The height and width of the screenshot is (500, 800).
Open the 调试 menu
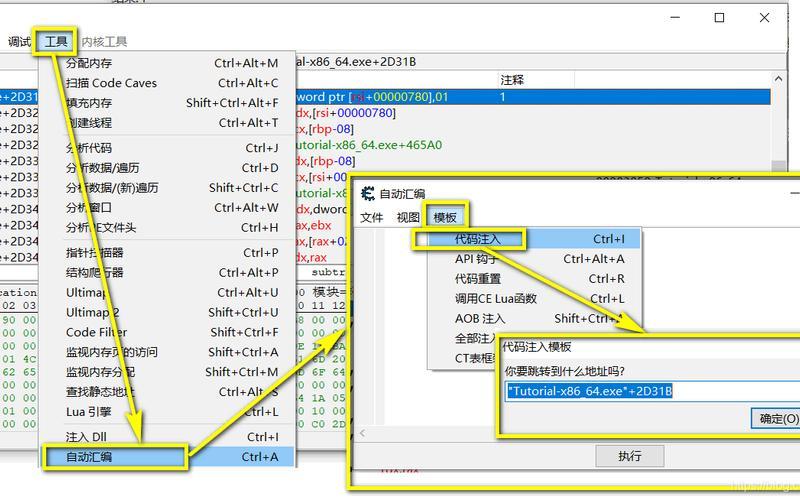pos(19,42)
